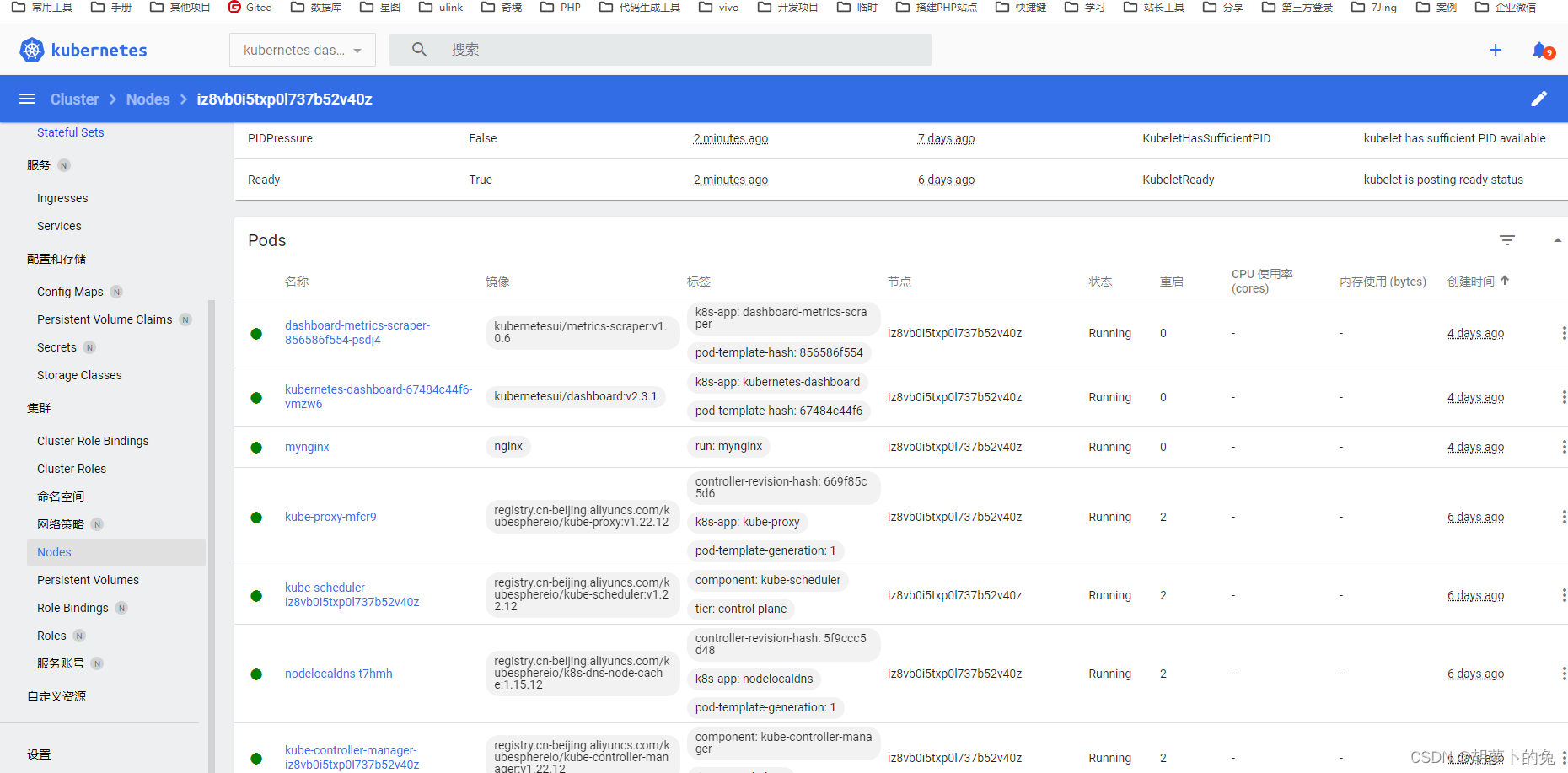
Task: Go to Nodes breadcrumb
Action: (148, 99)
